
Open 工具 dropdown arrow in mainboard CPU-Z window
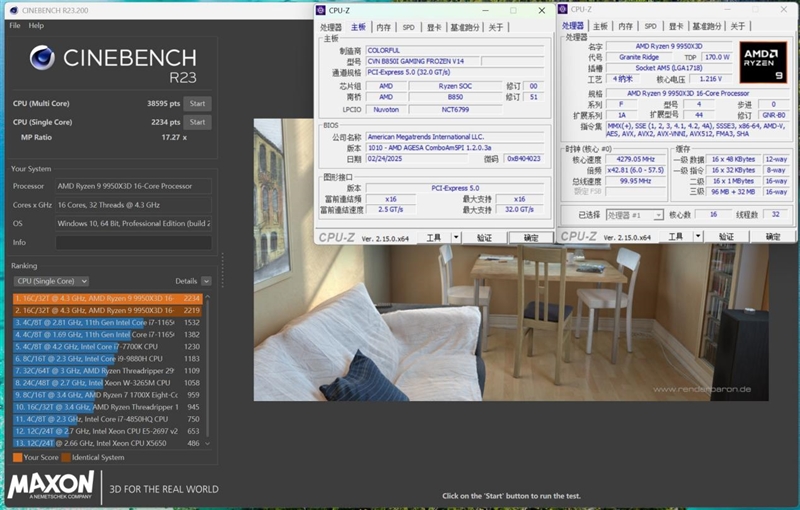point(456,238)
